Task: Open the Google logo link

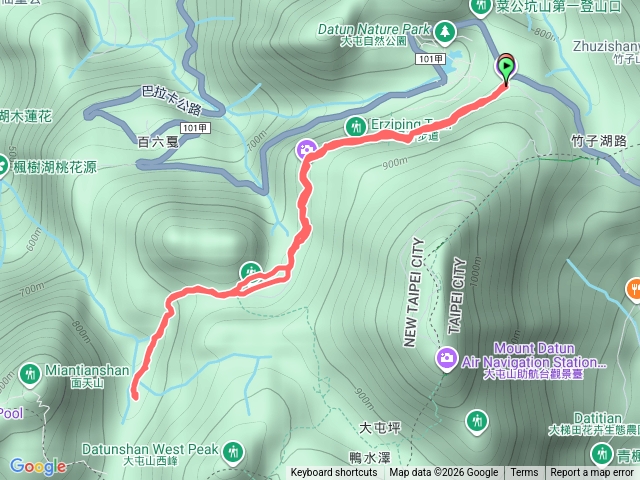Action: 38,466
